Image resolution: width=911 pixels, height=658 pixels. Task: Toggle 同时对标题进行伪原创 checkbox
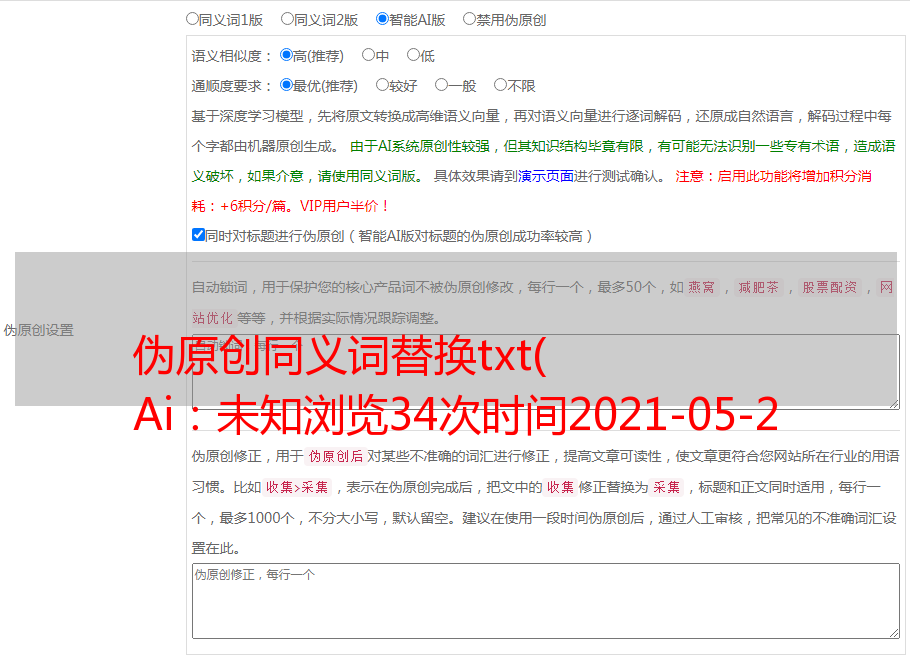pos(198,235)
